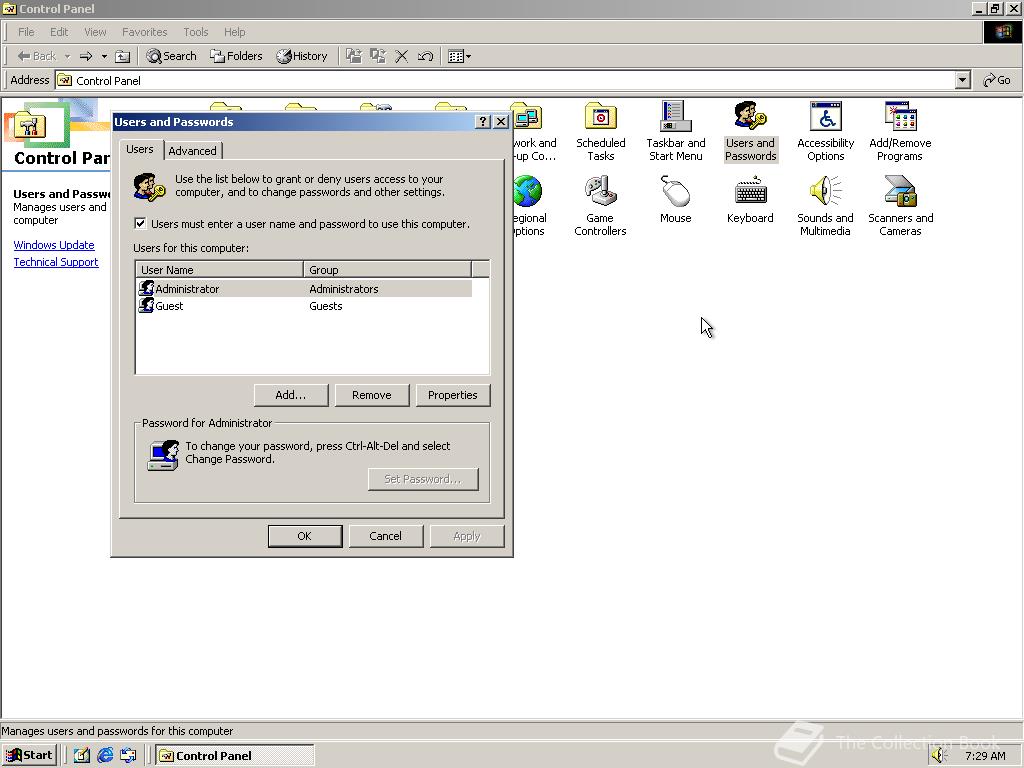1024x768 pixels.
Task: Toggle the Folders pane in toolbar
Action: 236,56
